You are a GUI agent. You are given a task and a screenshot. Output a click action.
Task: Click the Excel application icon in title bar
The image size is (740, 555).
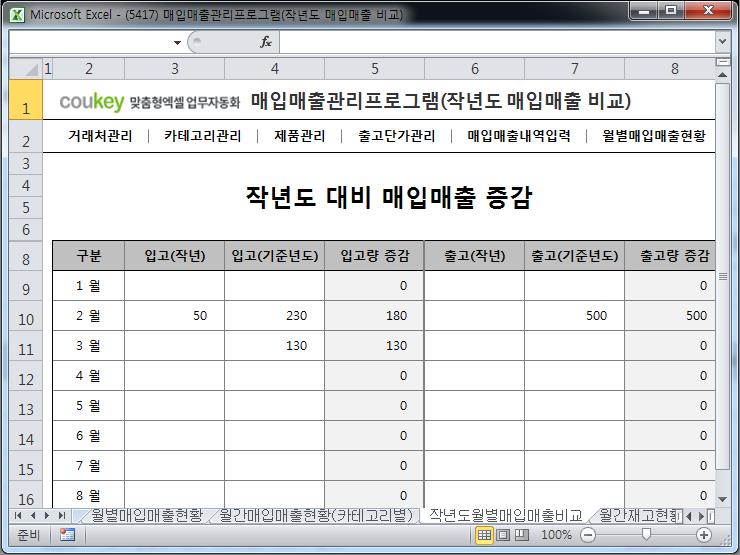[x=17, y=15]
